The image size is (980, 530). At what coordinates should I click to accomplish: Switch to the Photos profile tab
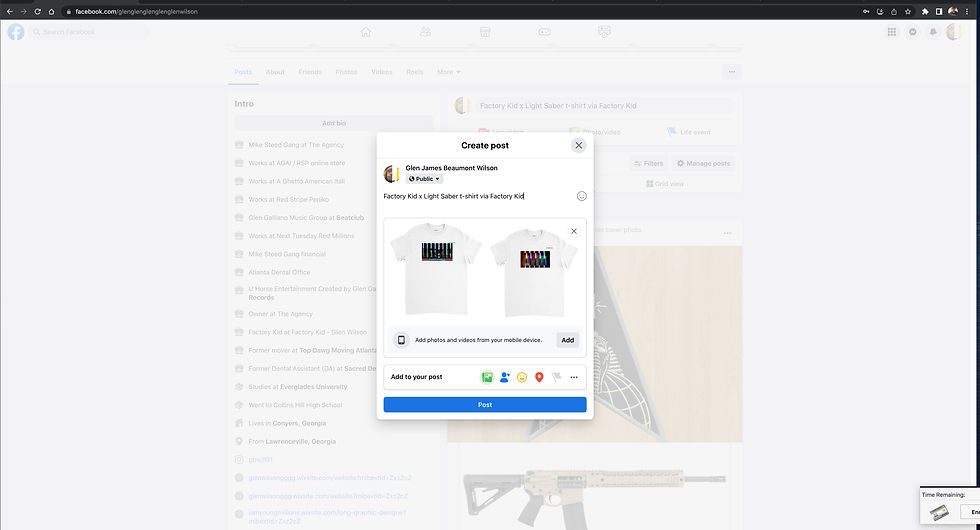(x=346, y=72)
